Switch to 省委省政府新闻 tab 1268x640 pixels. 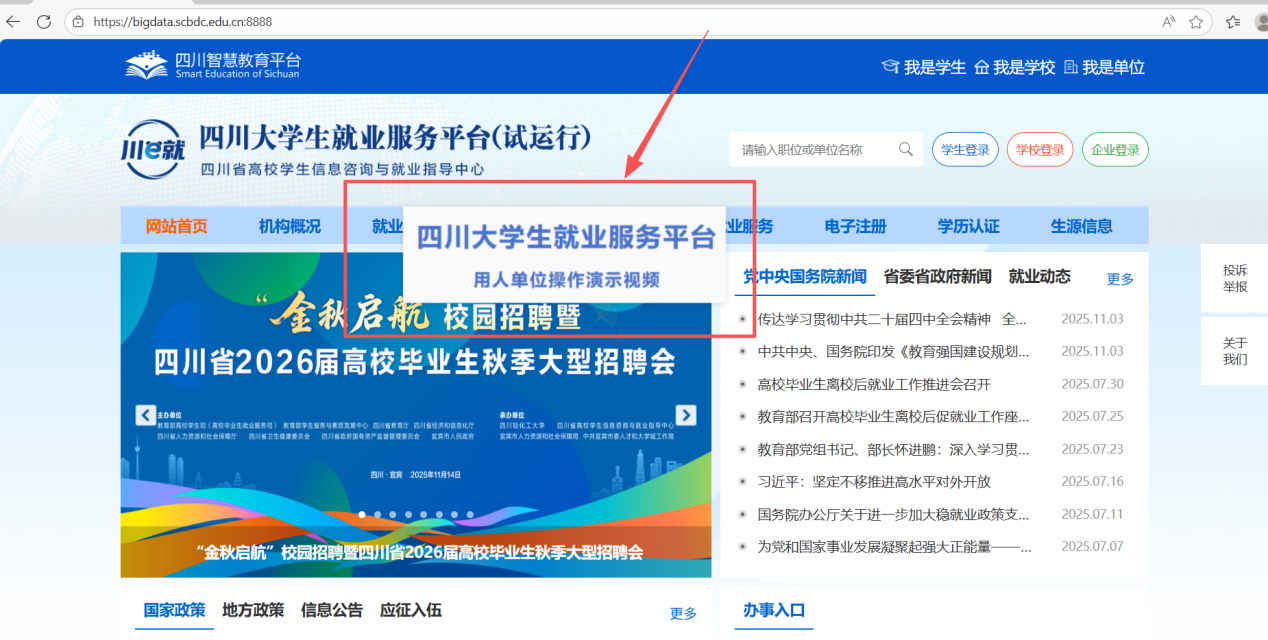coord(937,277)
